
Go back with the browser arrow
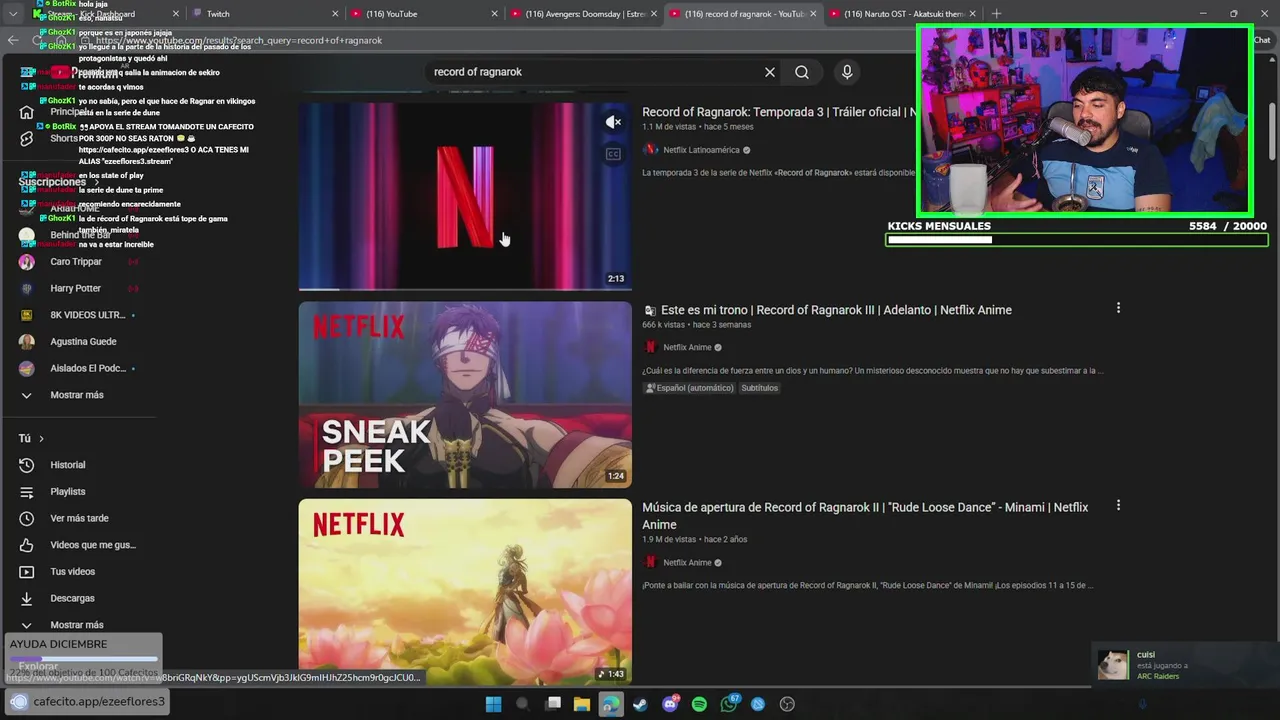13,41
